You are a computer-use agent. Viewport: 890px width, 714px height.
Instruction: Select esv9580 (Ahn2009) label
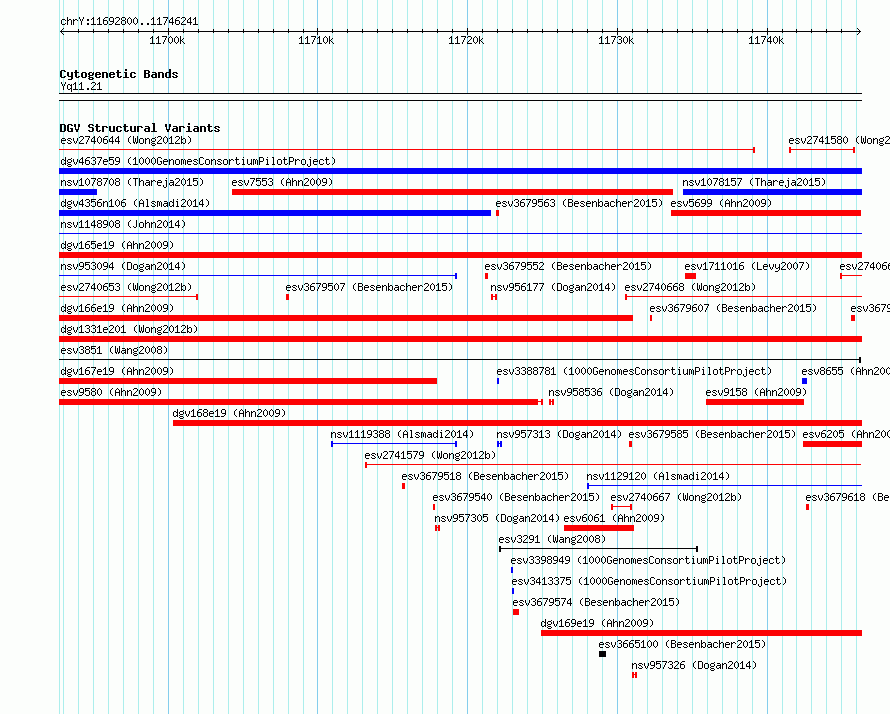(111, 392)
